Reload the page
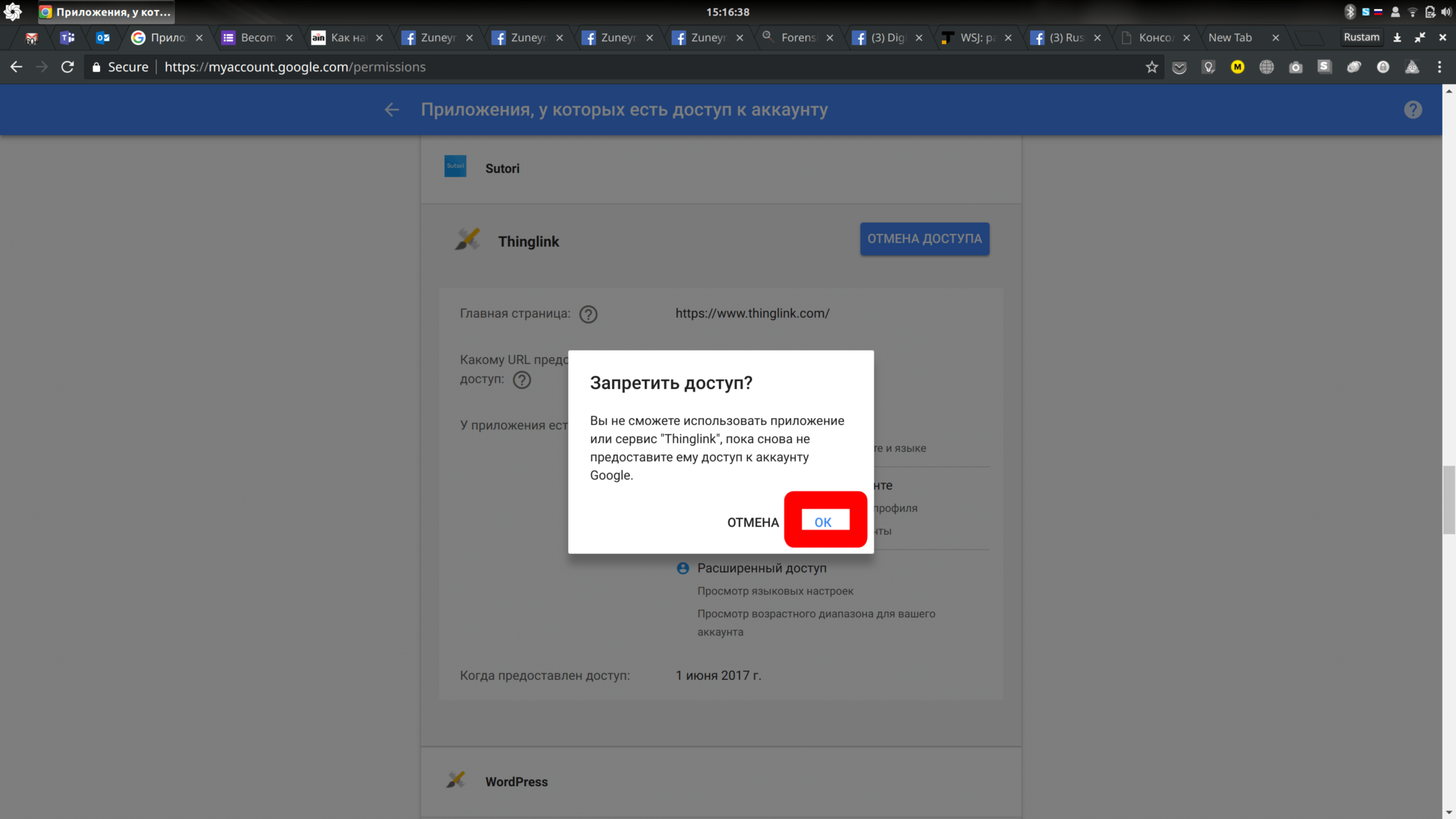 (68, 67)
